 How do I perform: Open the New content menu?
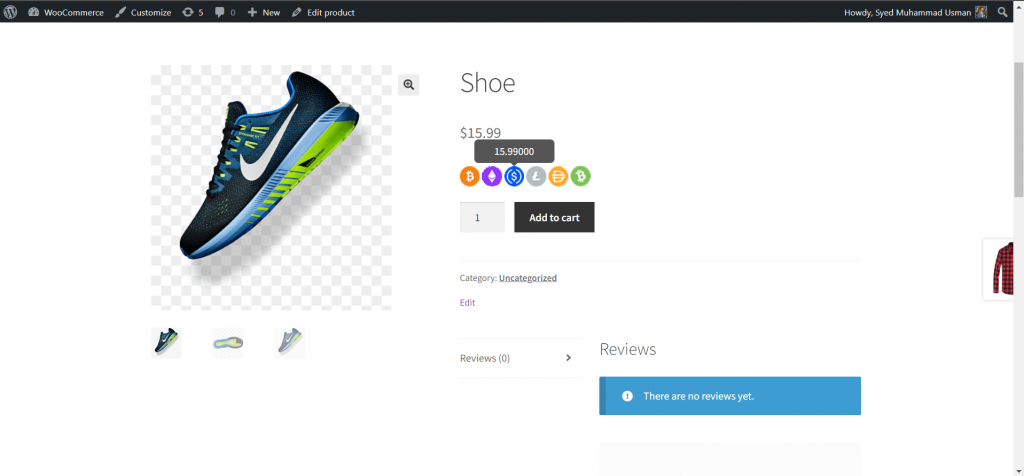coord(264,12)
